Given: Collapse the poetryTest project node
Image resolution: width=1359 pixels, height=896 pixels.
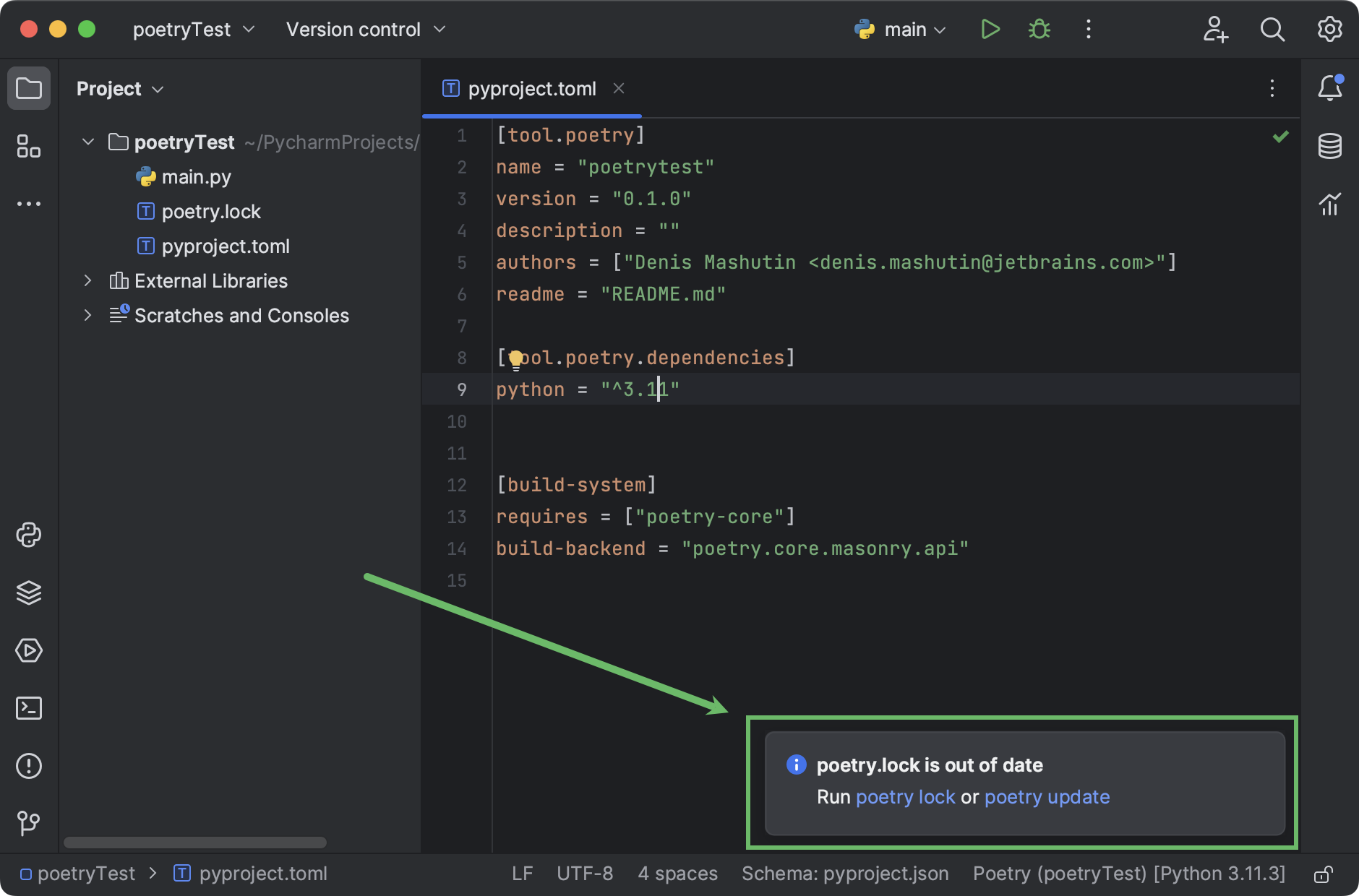Looking at the screenshot, I should (87, 142).
